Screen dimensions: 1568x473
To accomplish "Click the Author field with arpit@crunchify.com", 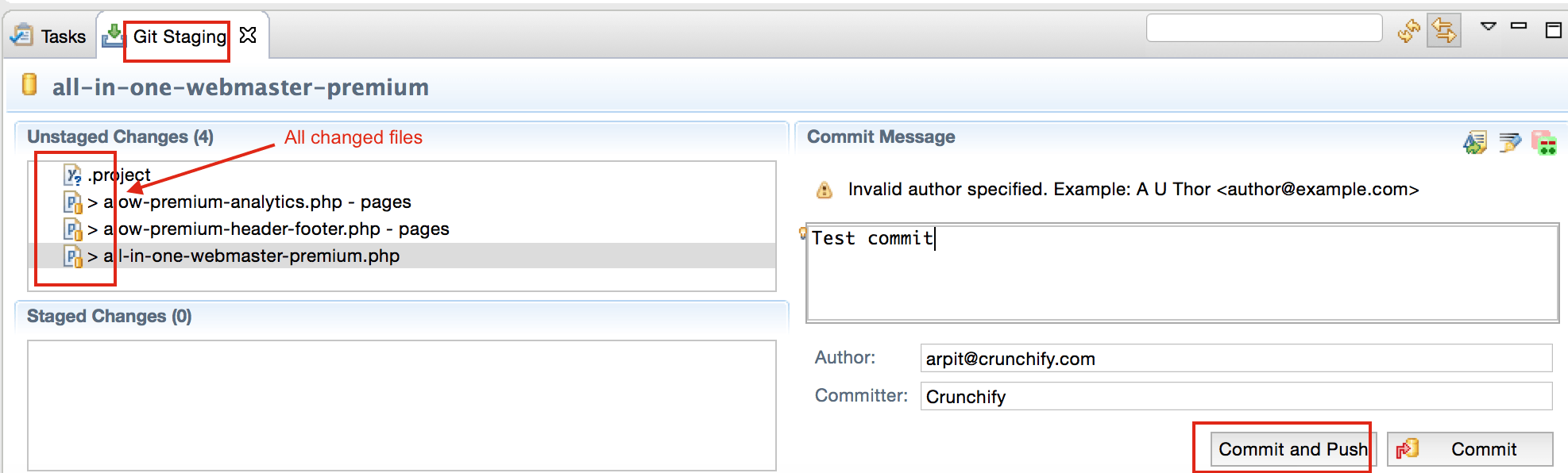I will click(x=1236, y=358).
